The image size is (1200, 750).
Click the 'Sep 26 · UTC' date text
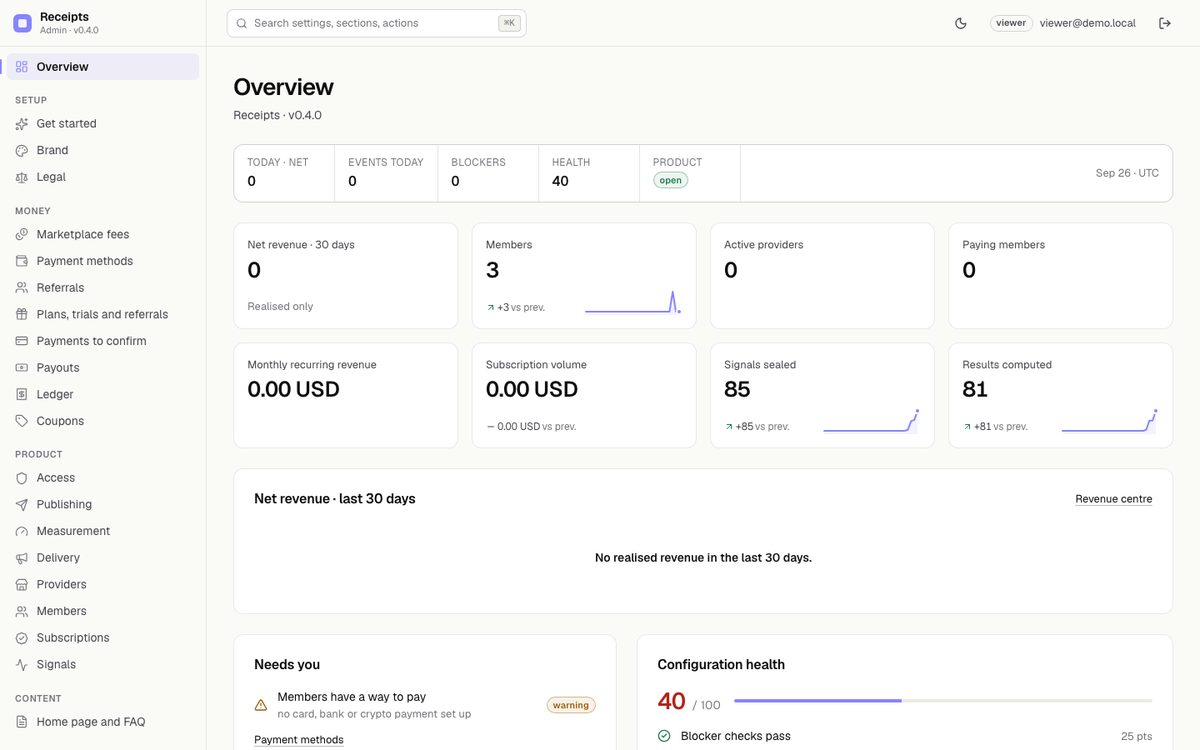[1127, 173]
